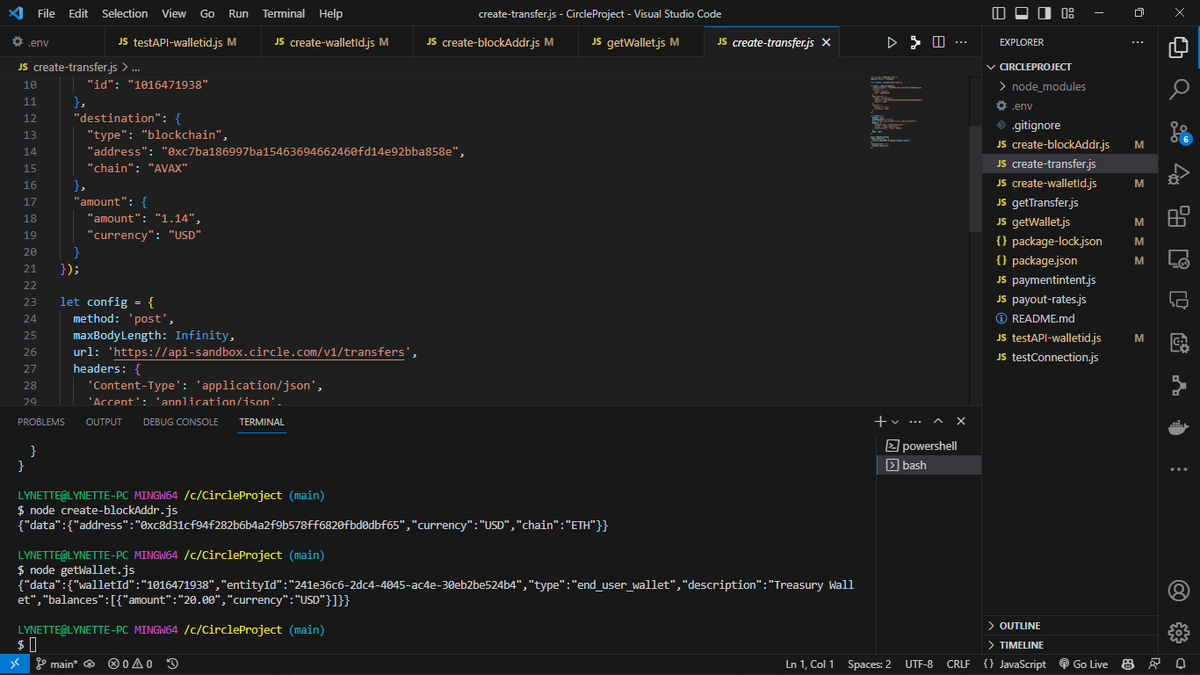Screen dimensions: 1200x675
Task: Expand the Timeline section
Action: [1070, 645]
